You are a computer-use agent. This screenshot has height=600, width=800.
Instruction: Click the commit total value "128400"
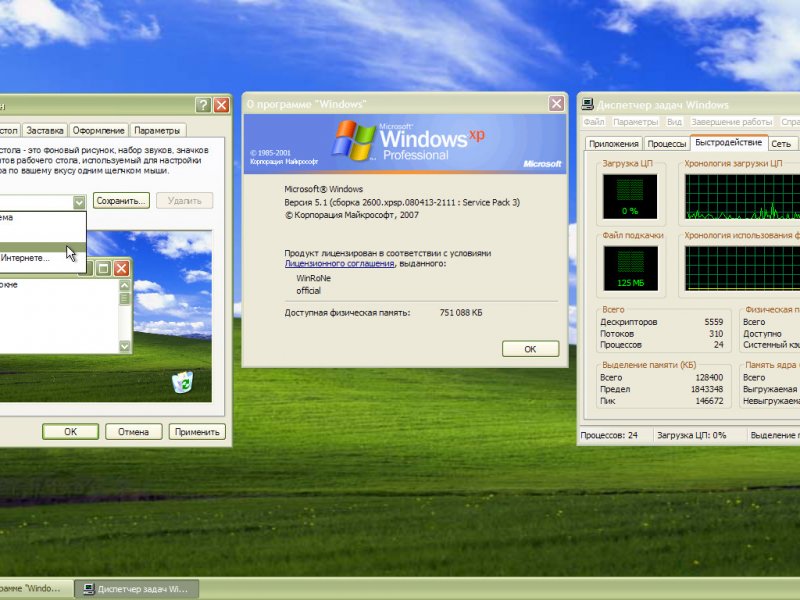point(709,378)
